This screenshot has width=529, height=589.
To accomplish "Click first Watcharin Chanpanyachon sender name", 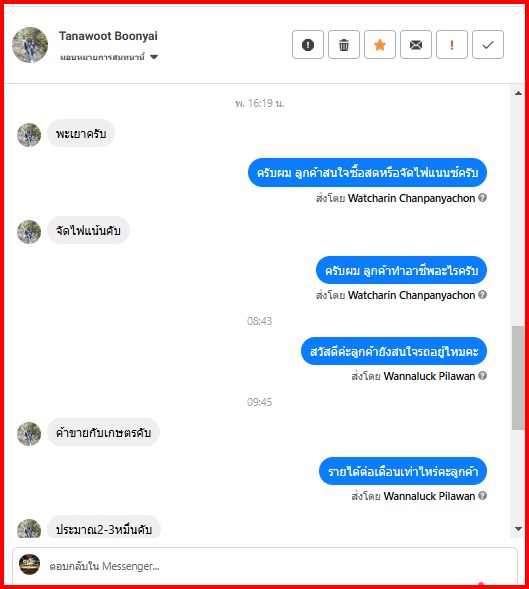I will point(411,198).
